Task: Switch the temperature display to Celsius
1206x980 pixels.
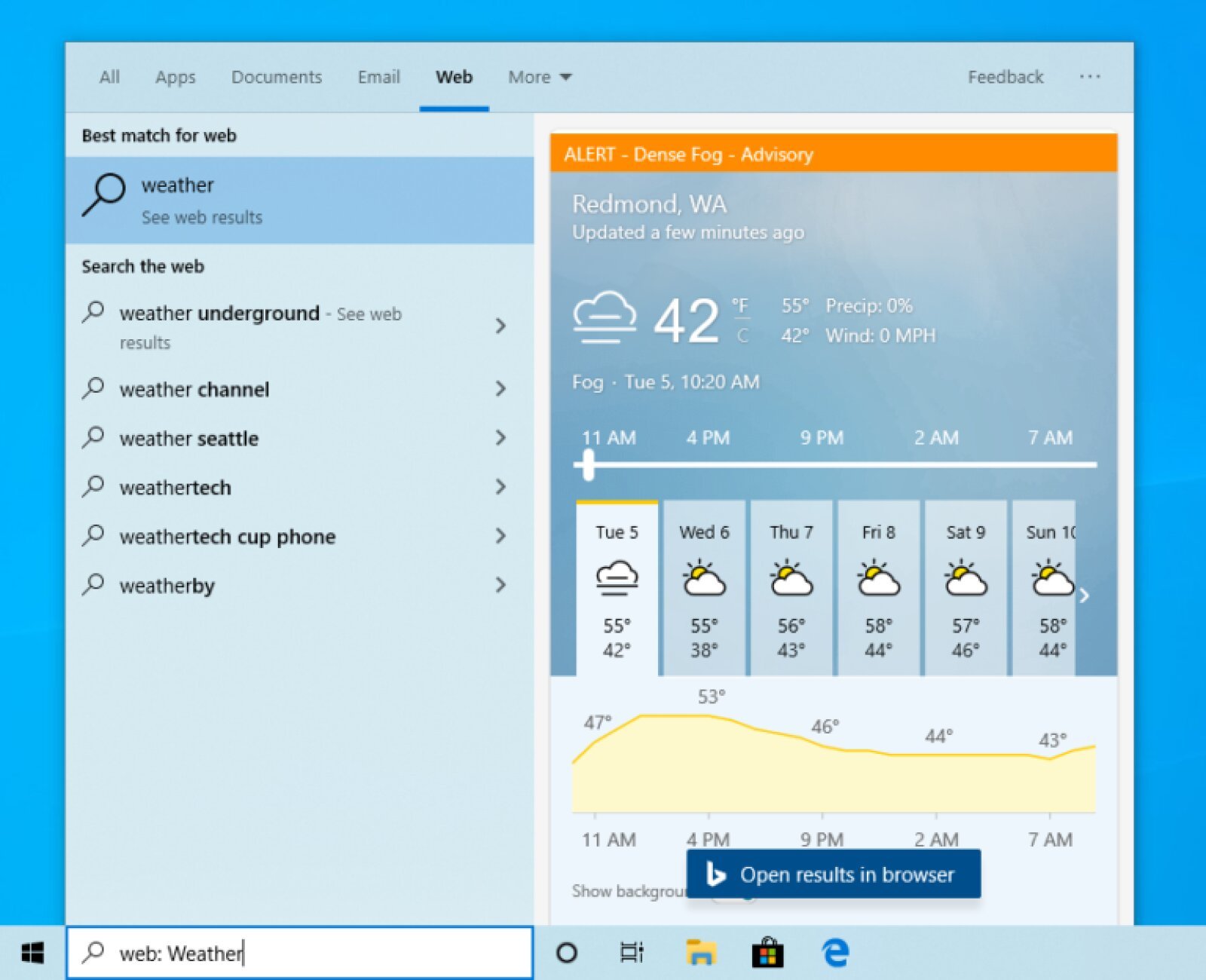Action: pos(742,335)
